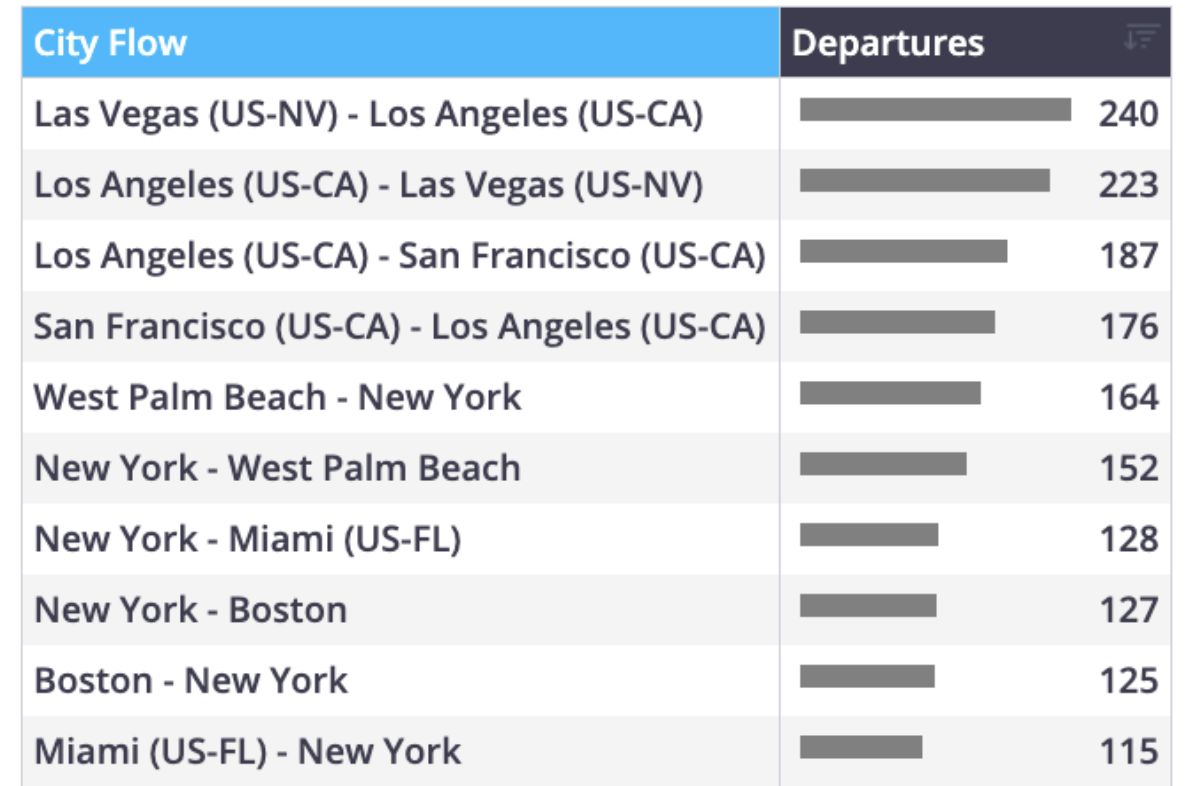Select San Francisco to Los Angeles row
The width and height of the screenshot is (1196, 786).
pos(596,327)
